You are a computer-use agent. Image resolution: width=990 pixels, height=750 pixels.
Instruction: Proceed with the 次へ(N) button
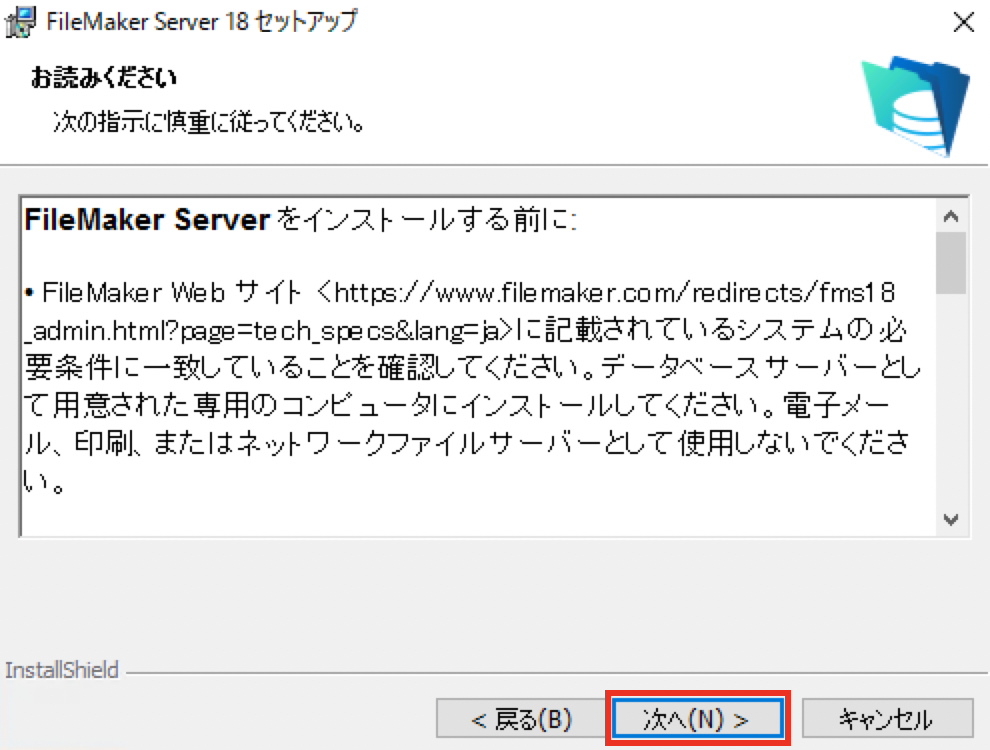click(x=696, y=719)
